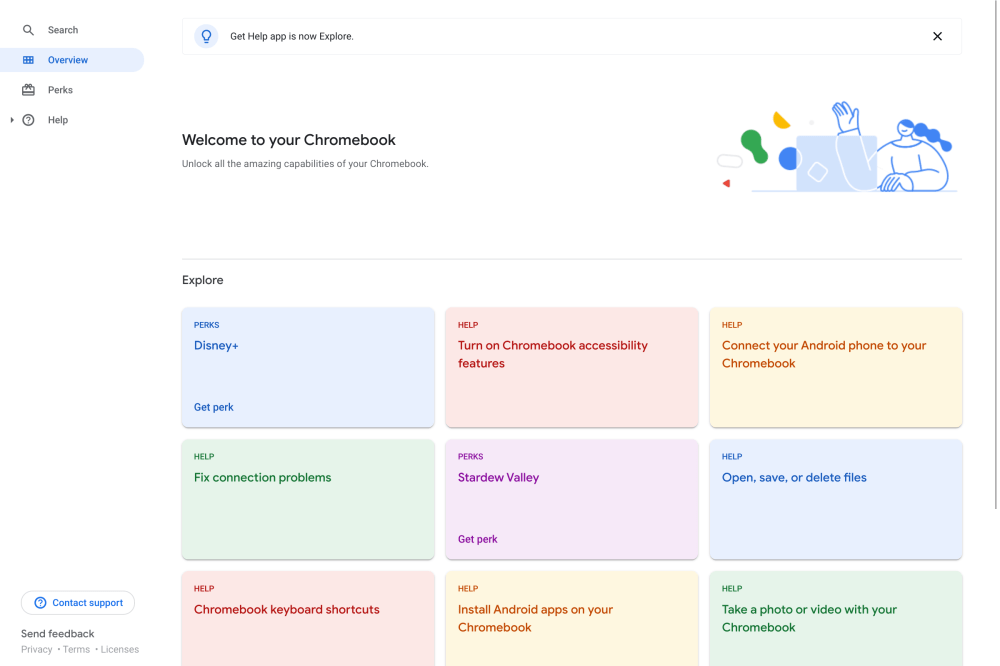The image size is (1000, 666).
Task: Open the Privacy link
Action: [37, 650]
